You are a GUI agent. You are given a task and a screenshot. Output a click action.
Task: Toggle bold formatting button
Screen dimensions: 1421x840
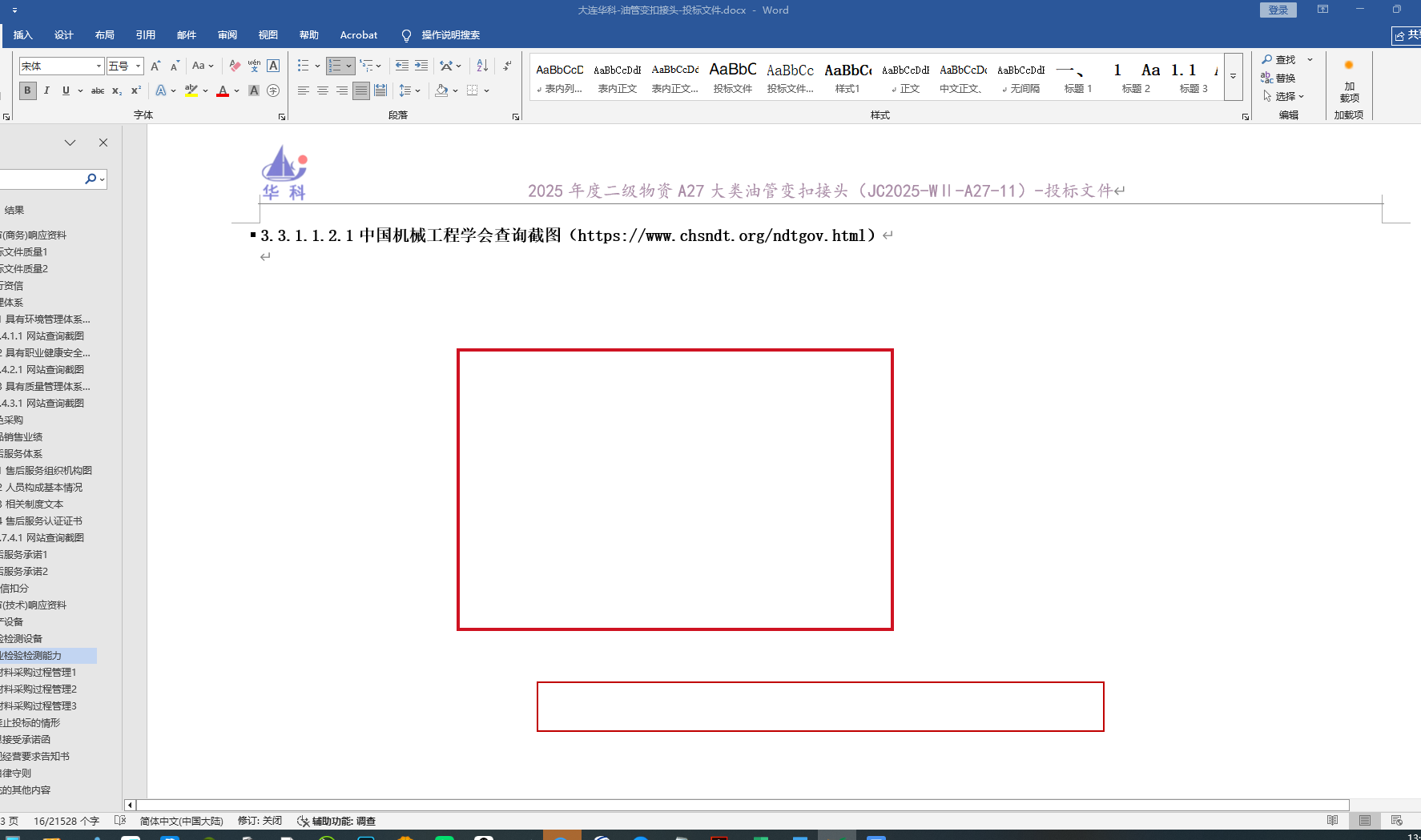[x=27, y=90]
